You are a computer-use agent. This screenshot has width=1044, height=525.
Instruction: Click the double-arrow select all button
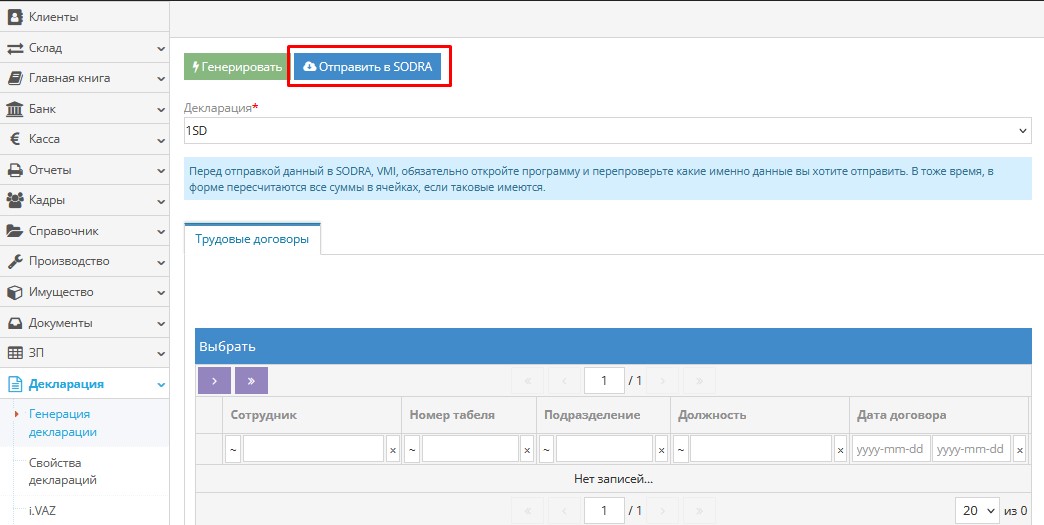(x=251, y=380)
